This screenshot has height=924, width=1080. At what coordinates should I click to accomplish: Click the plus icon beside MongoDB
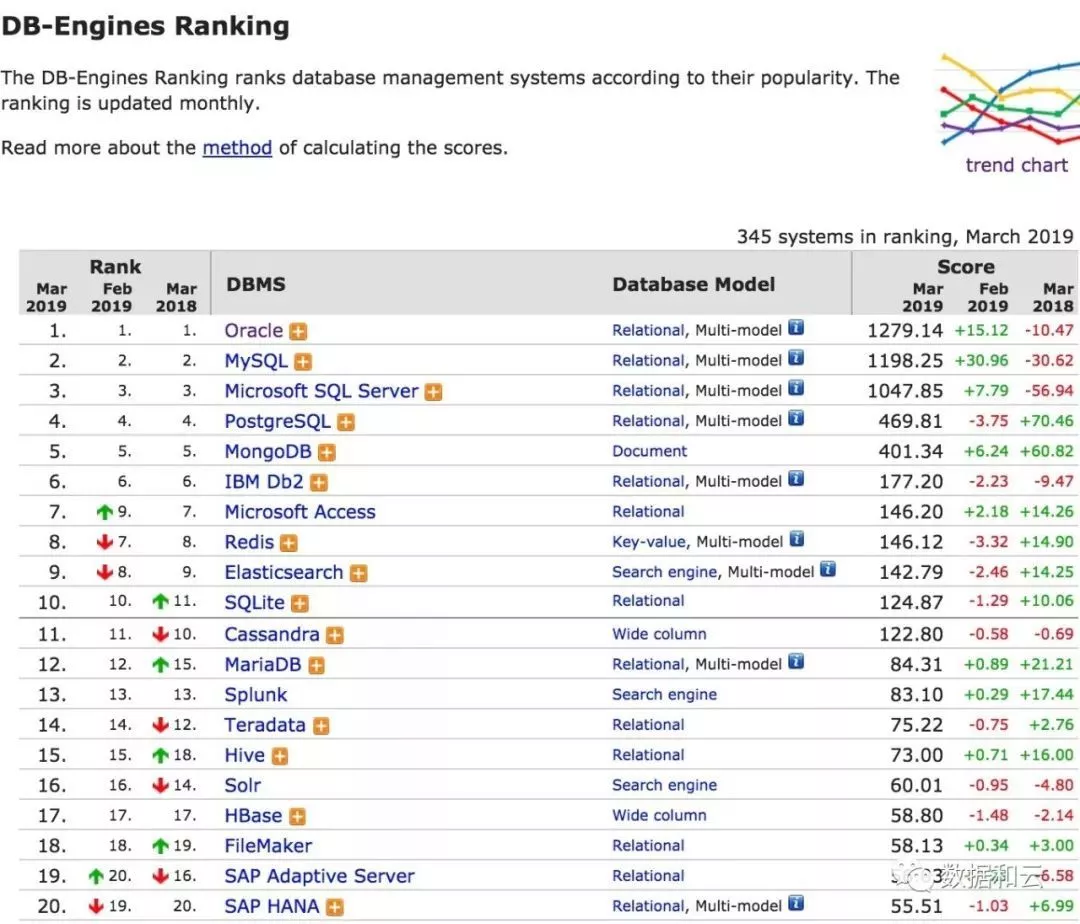[x=326, y=453]
